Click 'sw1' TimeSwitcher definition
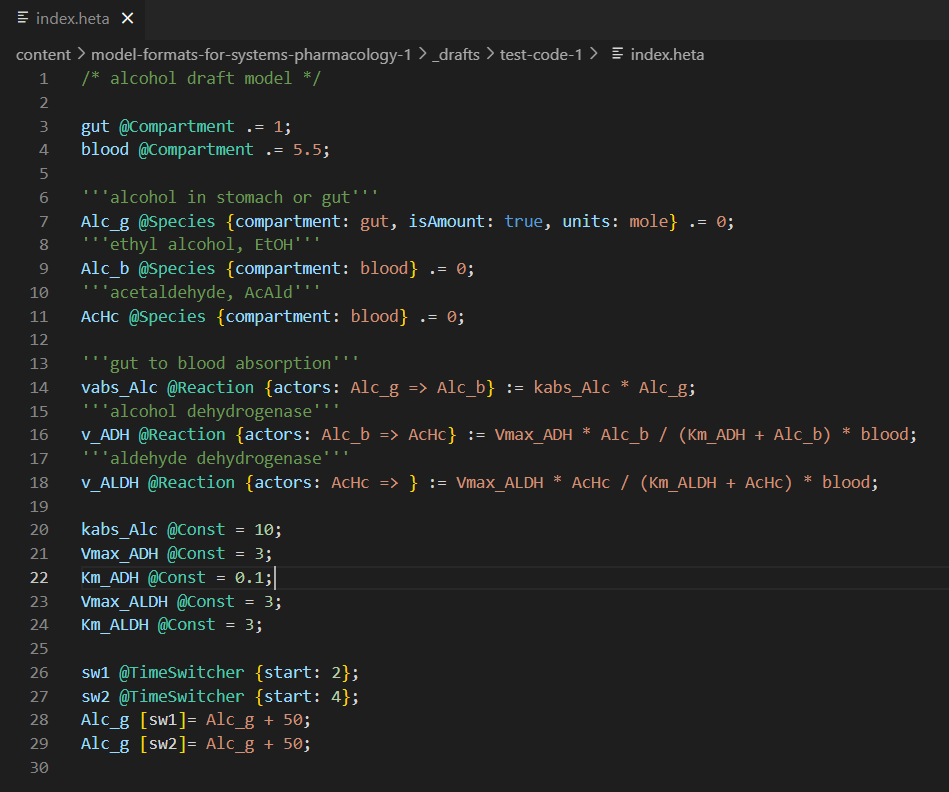Image resolution: width=949 pixels, height=792 pixels. click(96, 672)
